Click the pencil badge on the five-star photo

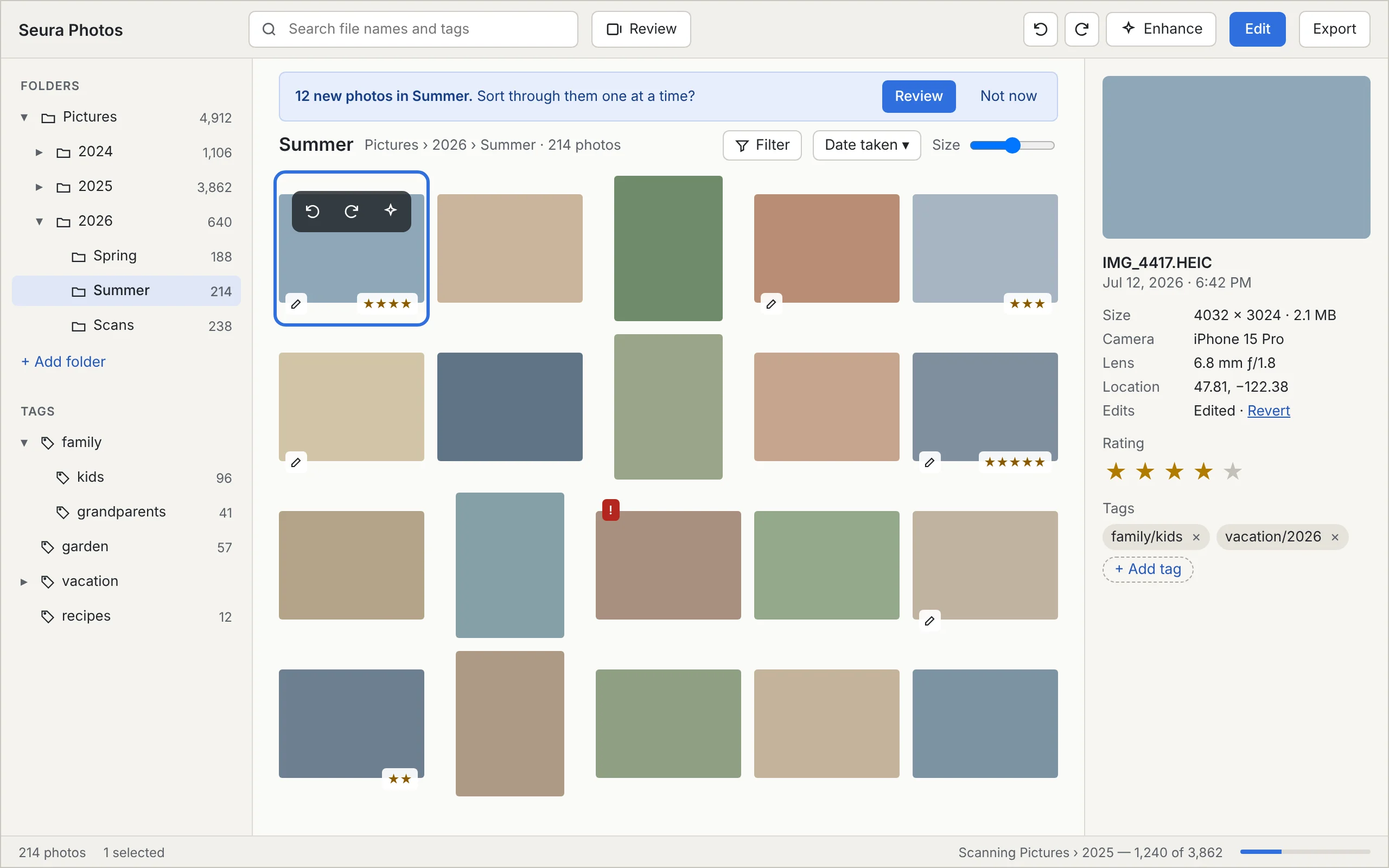click(x=929, y=463)
